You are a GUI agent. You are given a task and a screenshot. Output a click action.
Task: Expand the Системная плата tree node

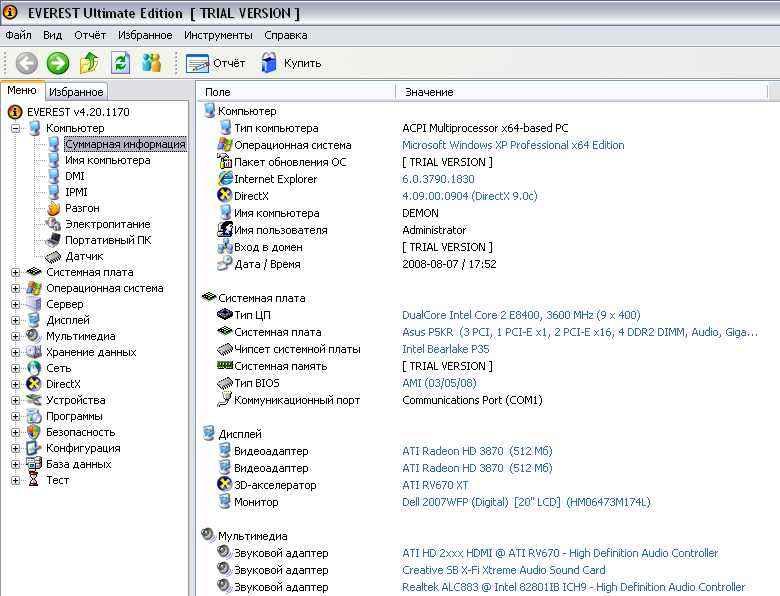click(16, 272)
